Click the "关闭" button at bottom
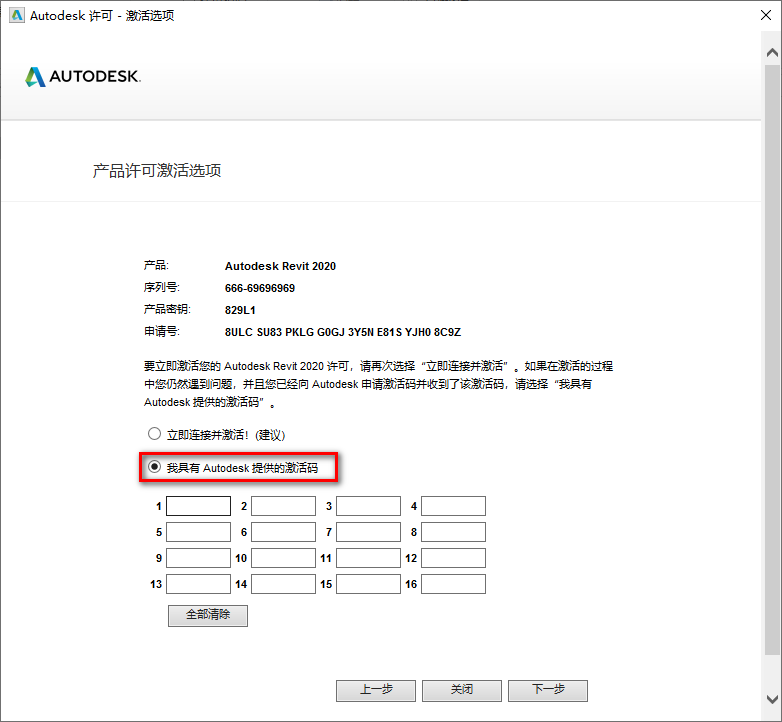This screenshot has width=782, height=722. [x=461, y=690]
